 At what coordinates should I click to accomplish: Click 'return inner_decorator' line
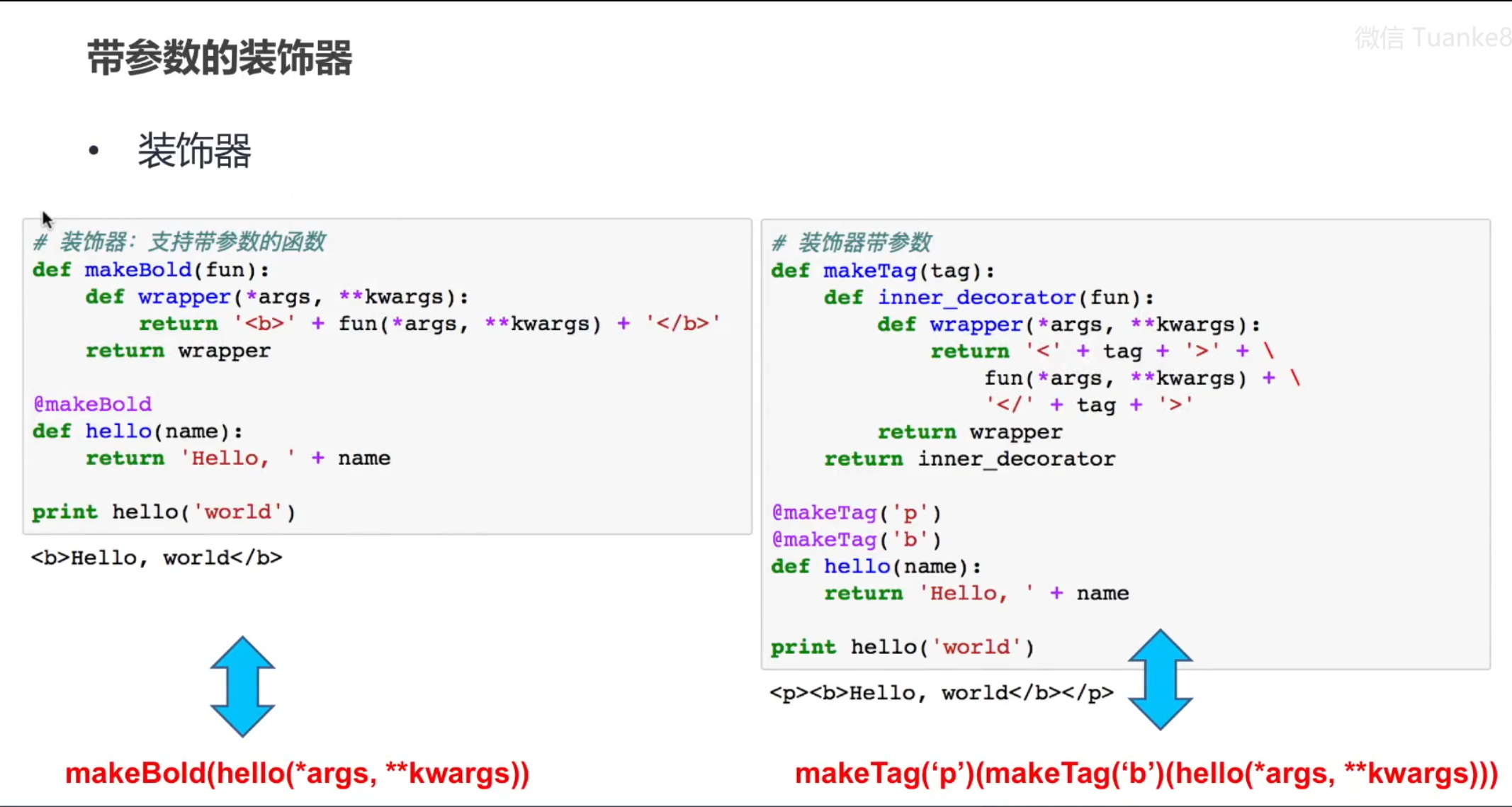(x=969, y=459)
